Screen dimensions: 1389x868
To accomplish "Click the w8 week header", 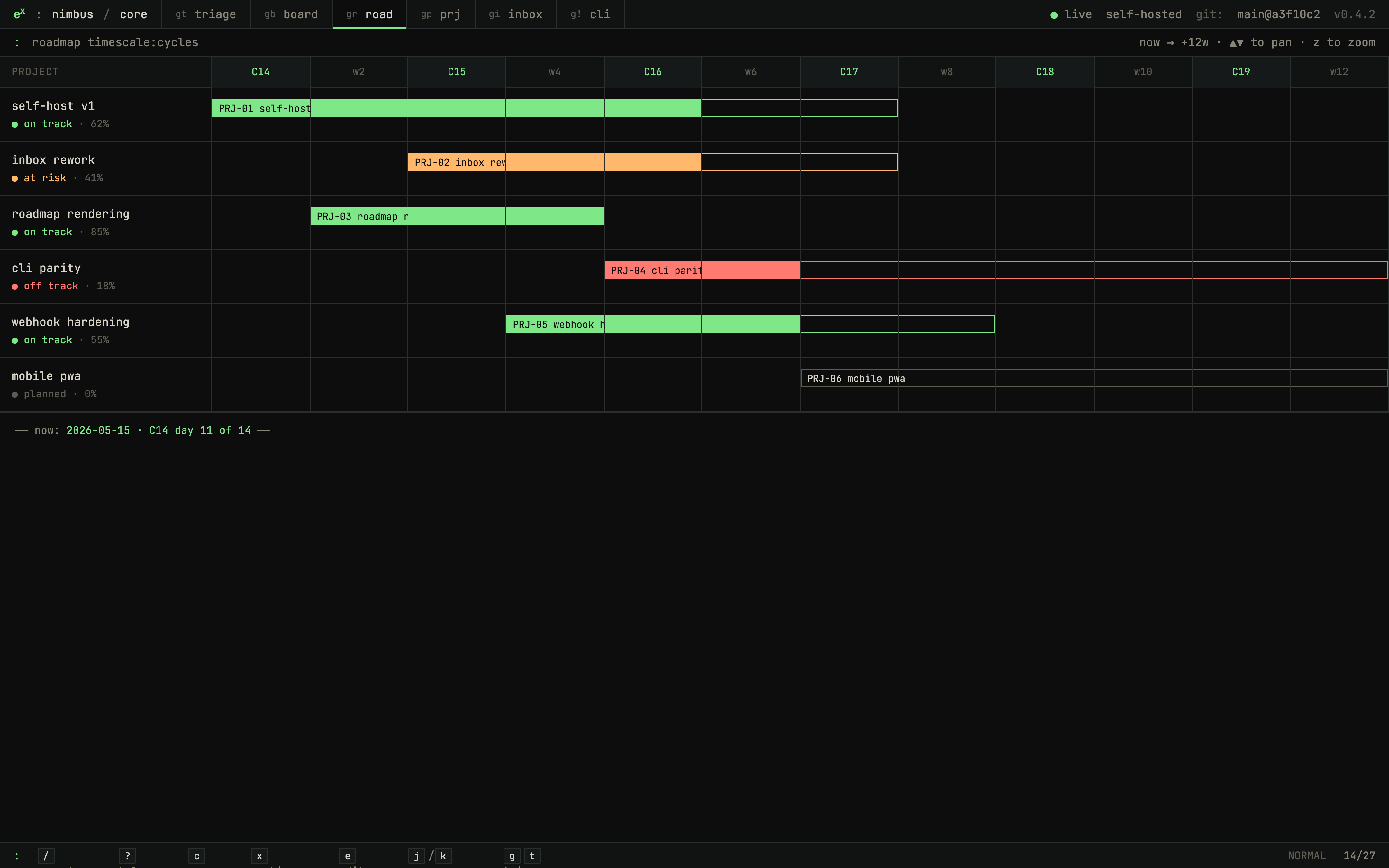I will tap(947, 72).
